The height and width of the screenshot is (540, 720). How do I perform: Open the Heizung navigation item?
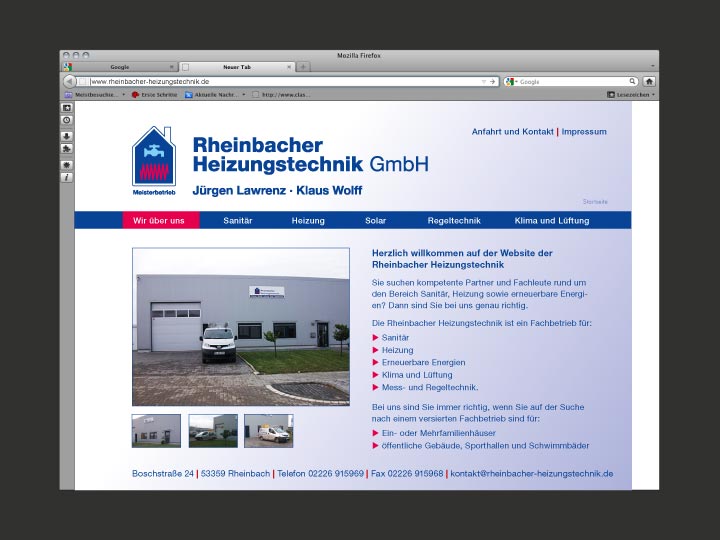(x=308, y=220)
